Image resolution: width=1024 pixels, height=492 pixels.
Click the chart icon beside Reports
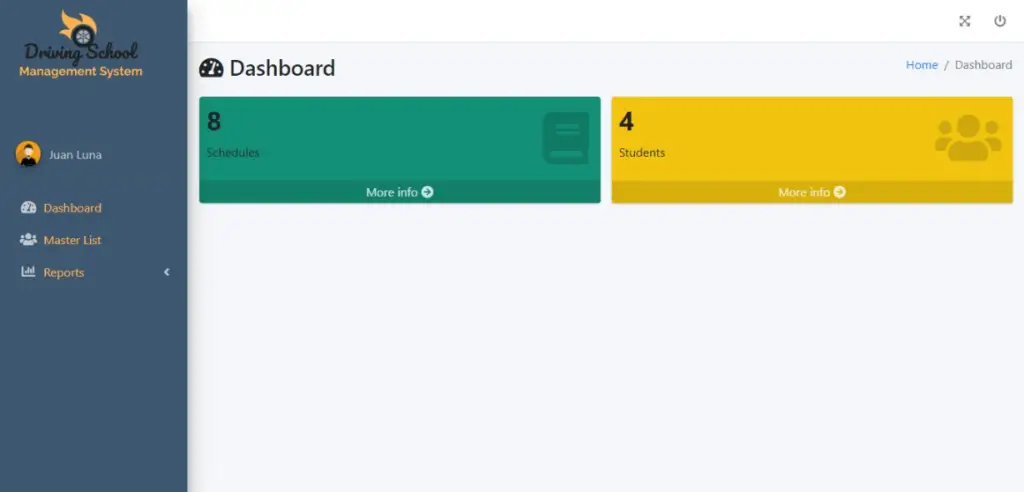click(28, 272)
